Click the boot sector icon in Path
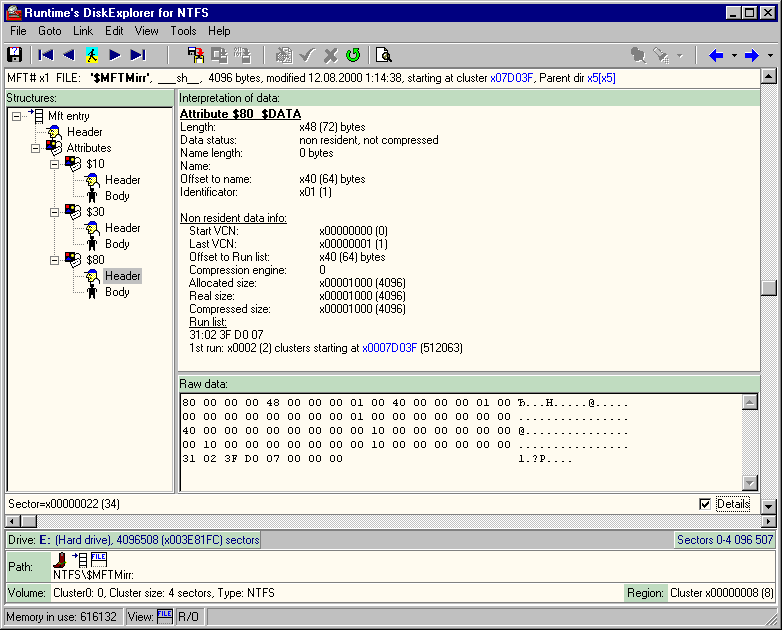Image resolution: width=782 pixels, height=630 pixels. click(x=60, y=560)
